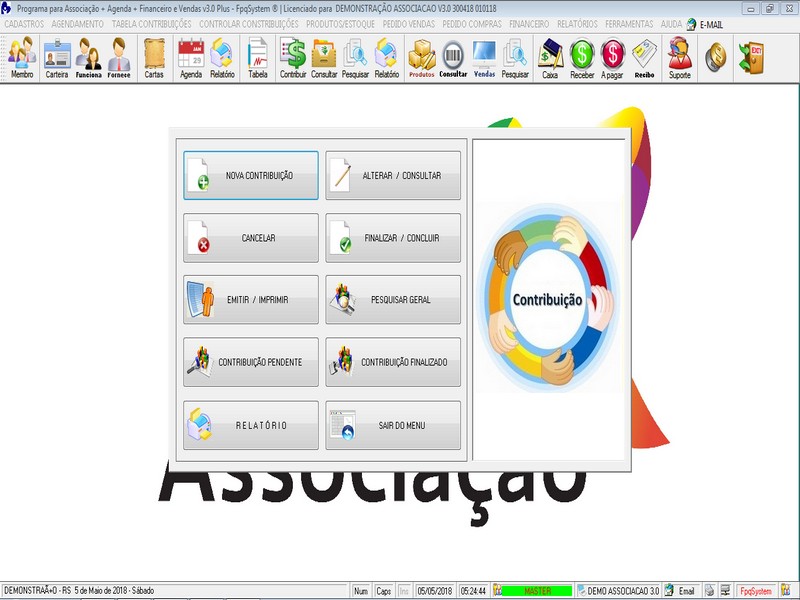Screen dimensions: 800x600
Task: Open the AJUDA menu
Action: pos(671,24)
